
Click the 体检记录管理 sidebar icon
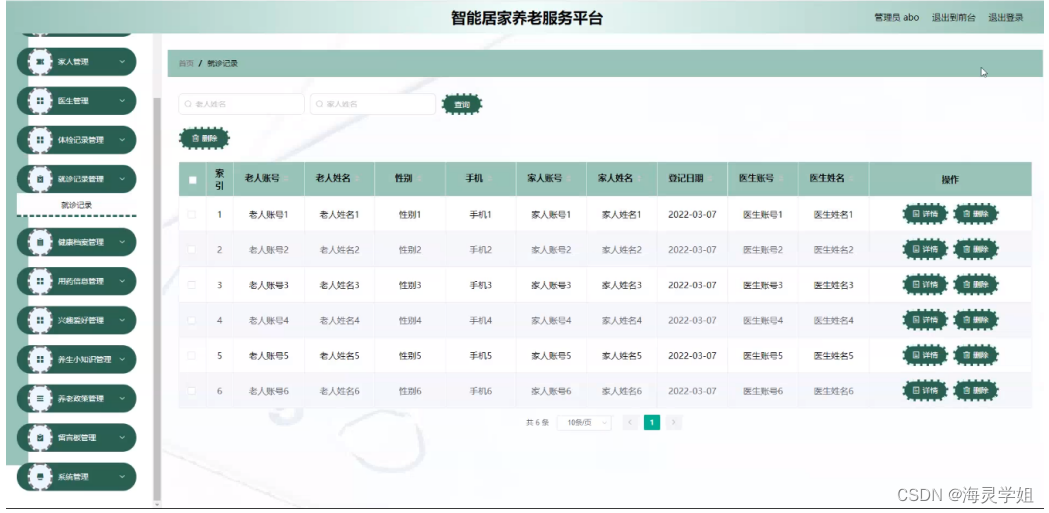(40, 140)
